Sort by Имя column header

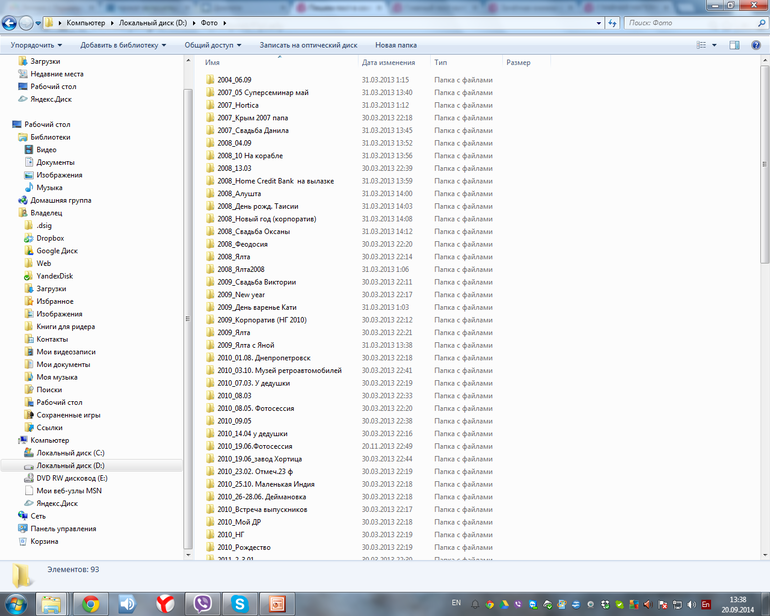(x=212, y=62)
